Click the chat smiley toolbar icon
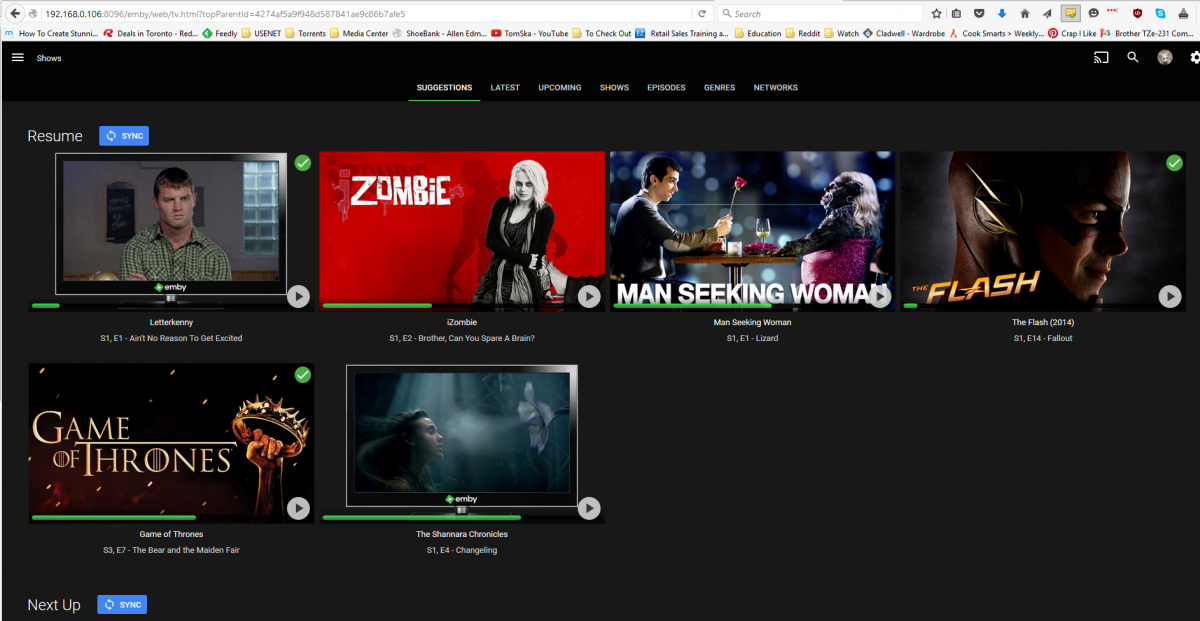The image size is (1200, 621). click(1093, 14)
